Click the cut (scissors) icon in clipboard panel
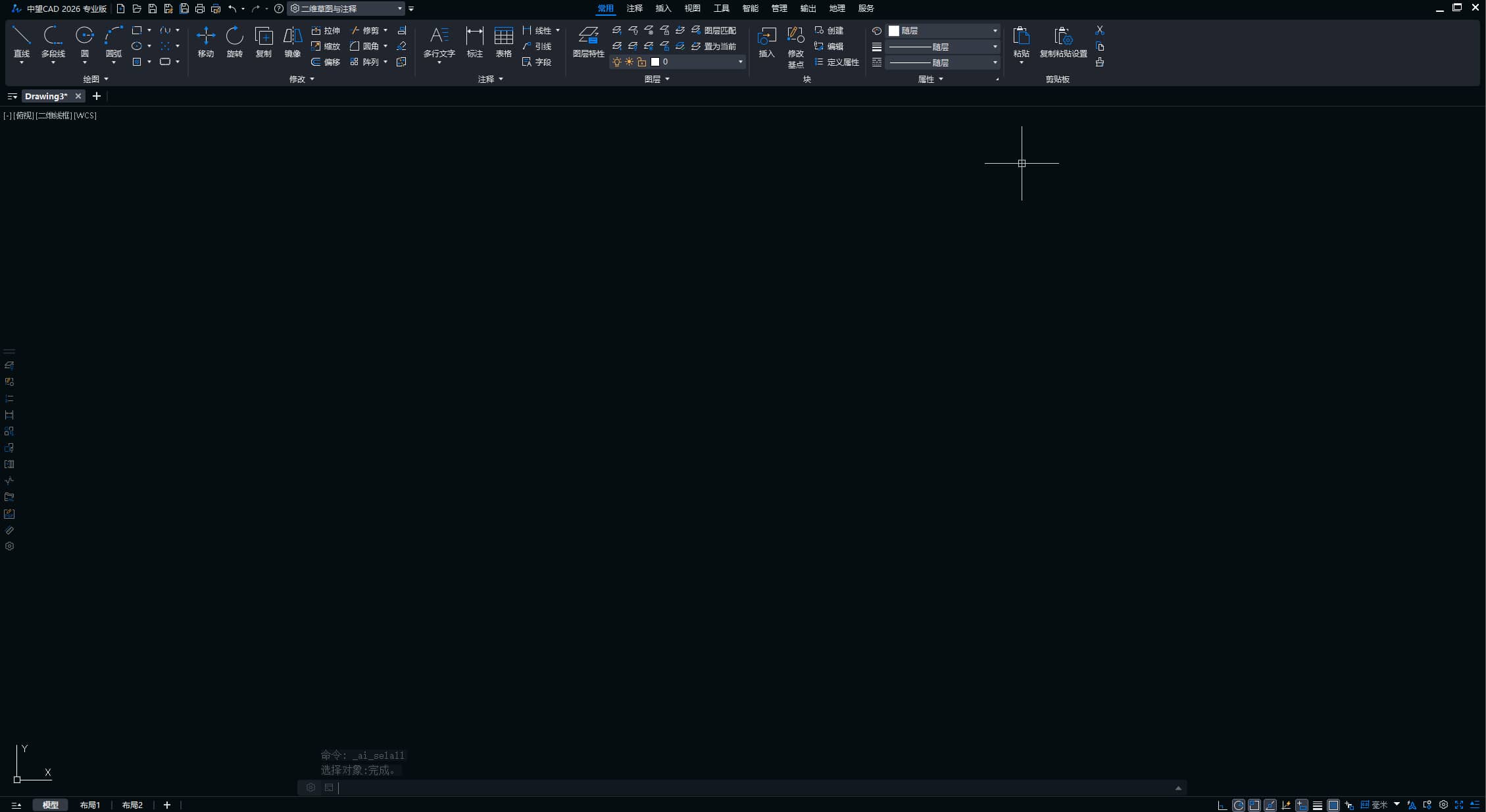The image size is (1486, 812). pyautogui.click(x=1100, y=30)
